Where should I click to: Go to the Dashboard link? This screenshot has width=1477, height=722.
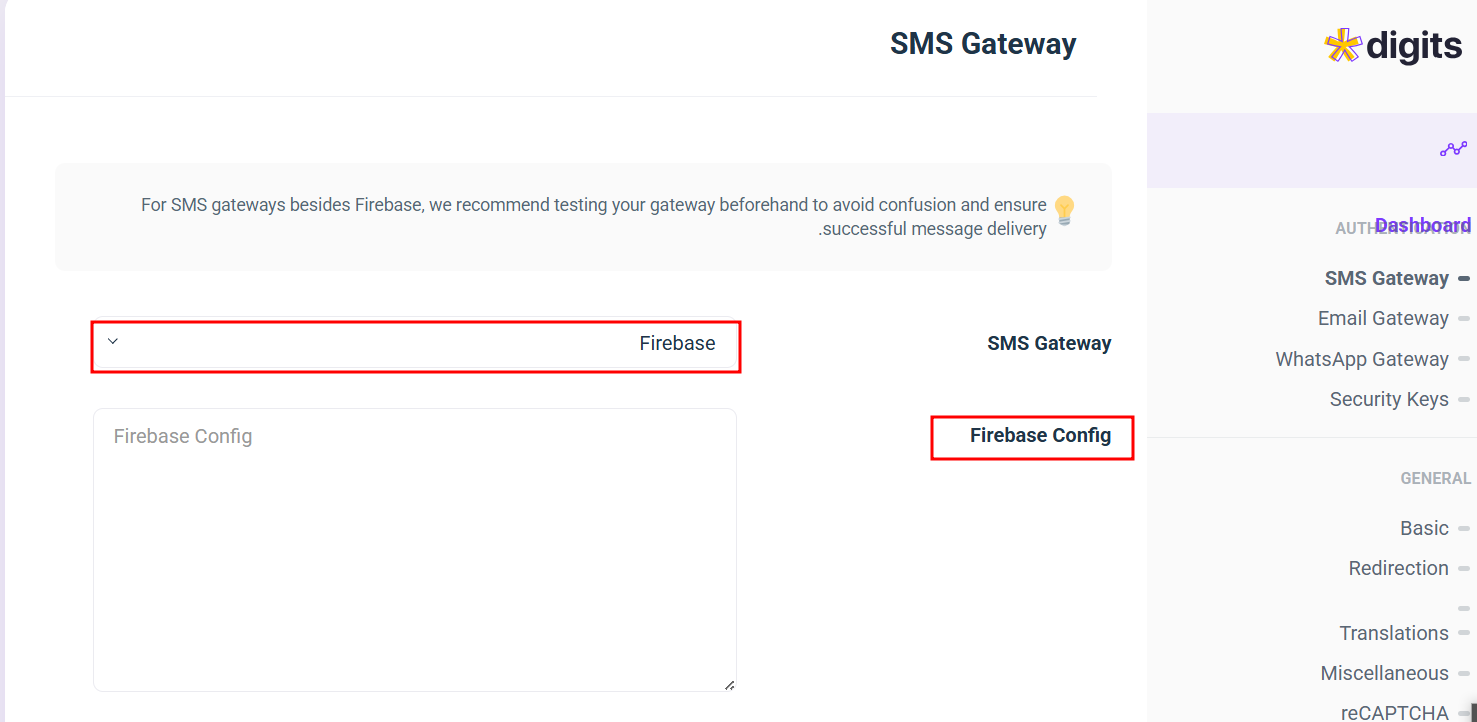pos(1422,225)
